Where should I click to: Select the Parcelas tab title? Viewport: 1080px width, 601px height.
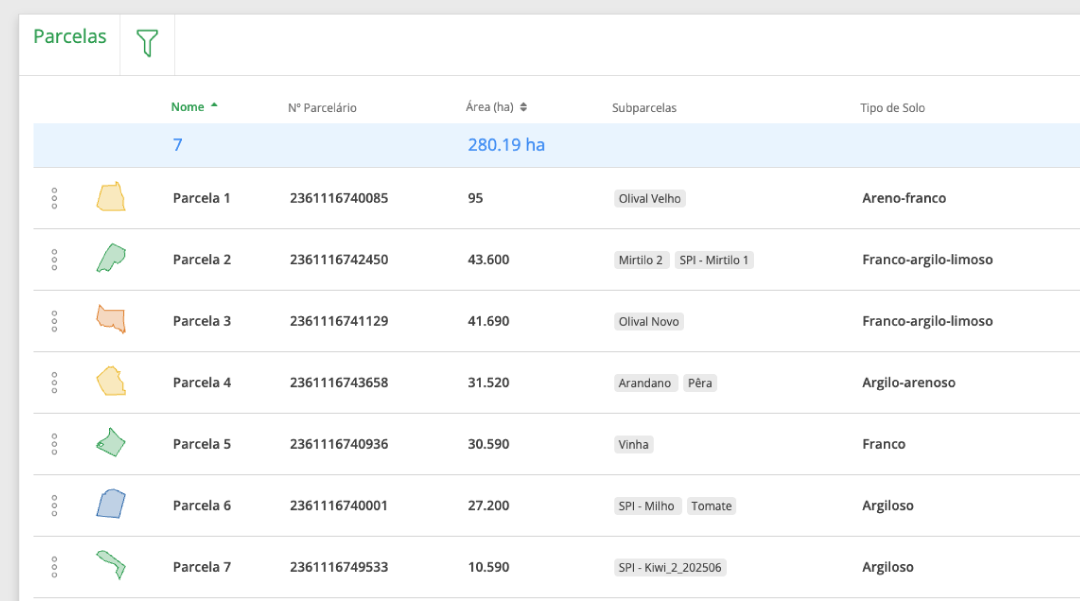(70, 37)
